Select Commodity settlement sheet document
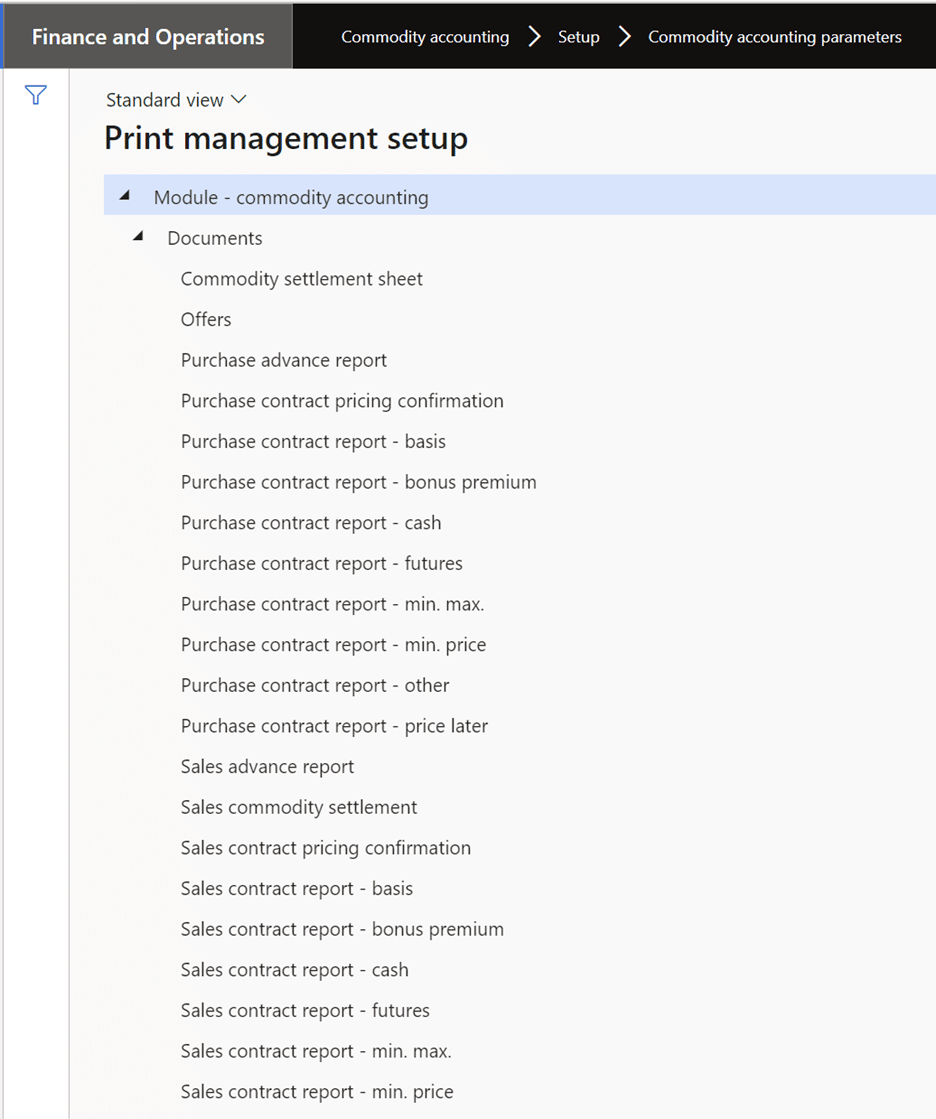The width and height of the screenshot is (936, 1119). pos(300,278)
